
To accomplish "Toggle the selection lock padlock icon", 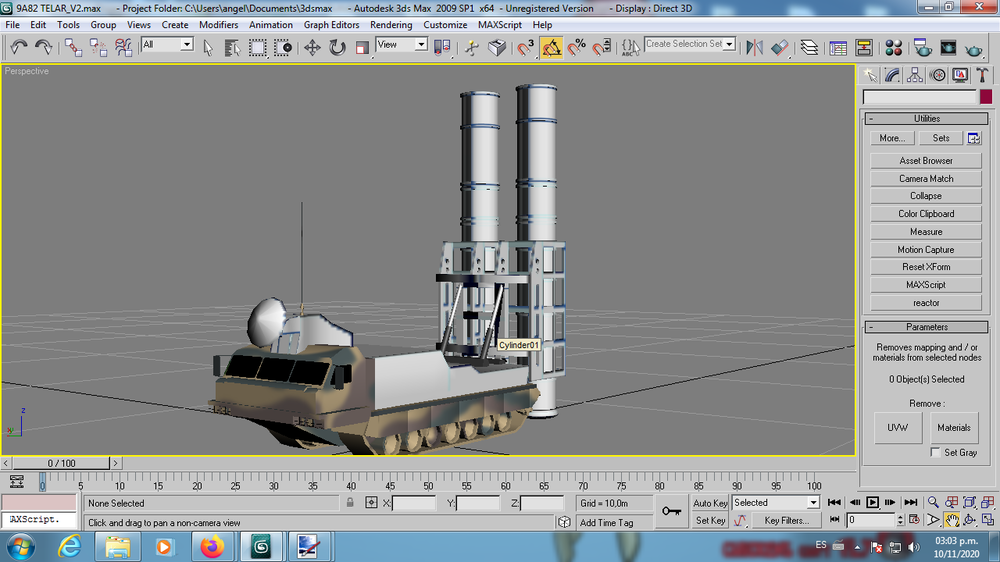I will point(349,503).
